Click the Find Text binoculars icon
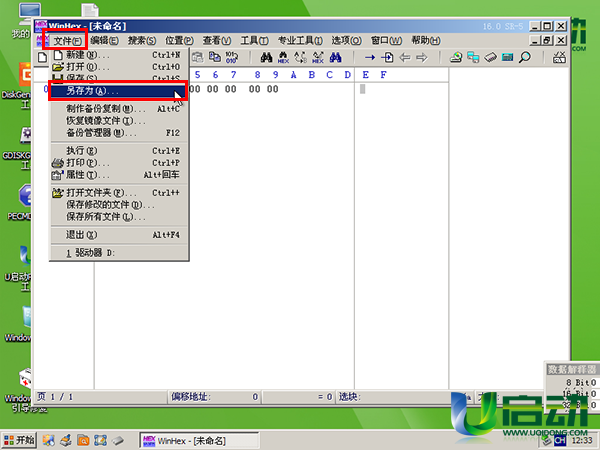 [x=266, y=58]
